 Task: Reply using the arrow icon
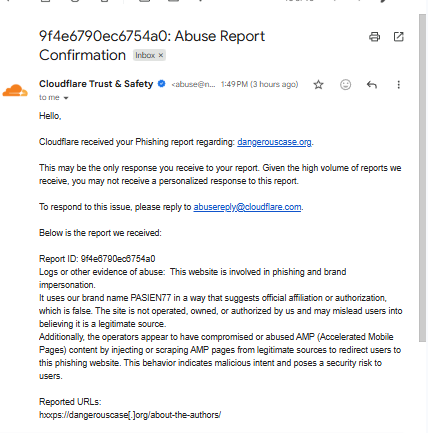click(x=372, y=85)
